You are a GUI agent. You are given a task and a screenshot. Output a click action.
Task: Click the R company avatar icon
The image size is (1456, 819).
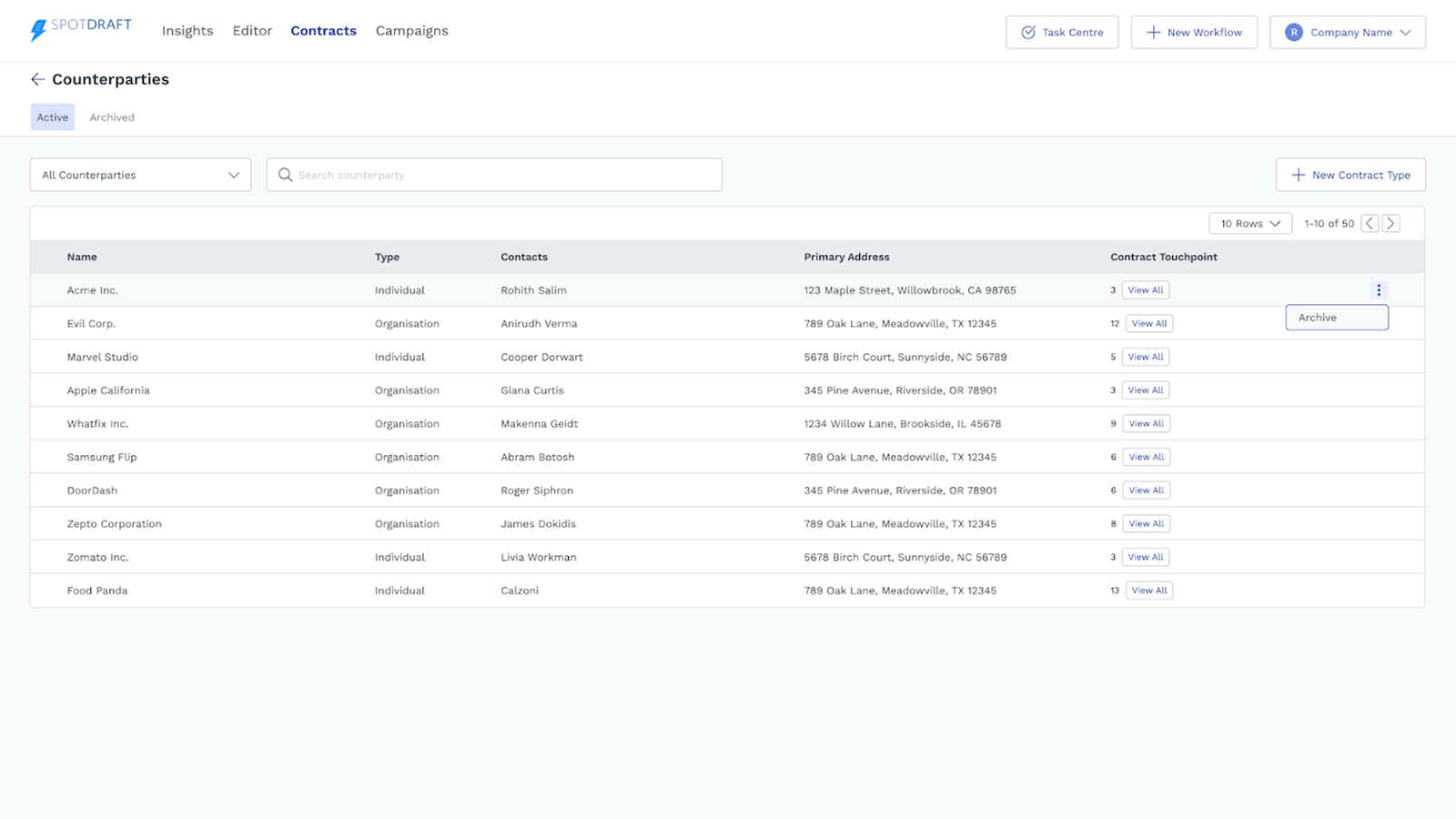1293,32
